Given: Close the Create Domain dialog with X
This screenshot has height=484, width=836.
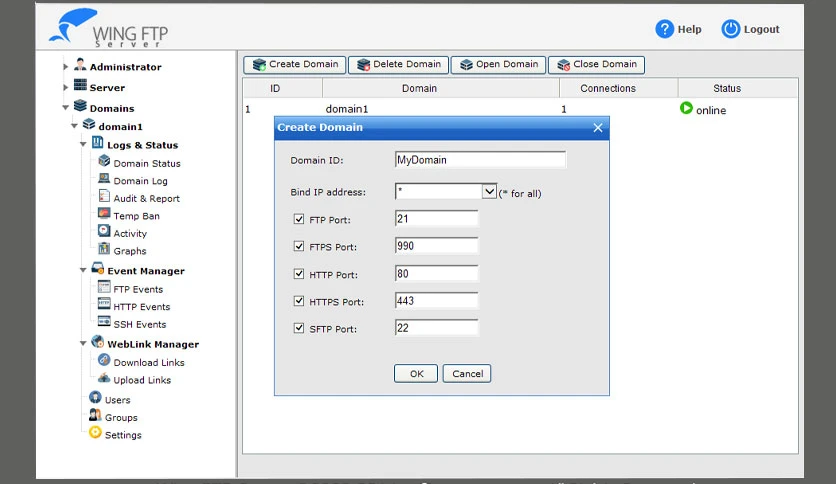Looking at the screenshot, I should pos(598,127).
